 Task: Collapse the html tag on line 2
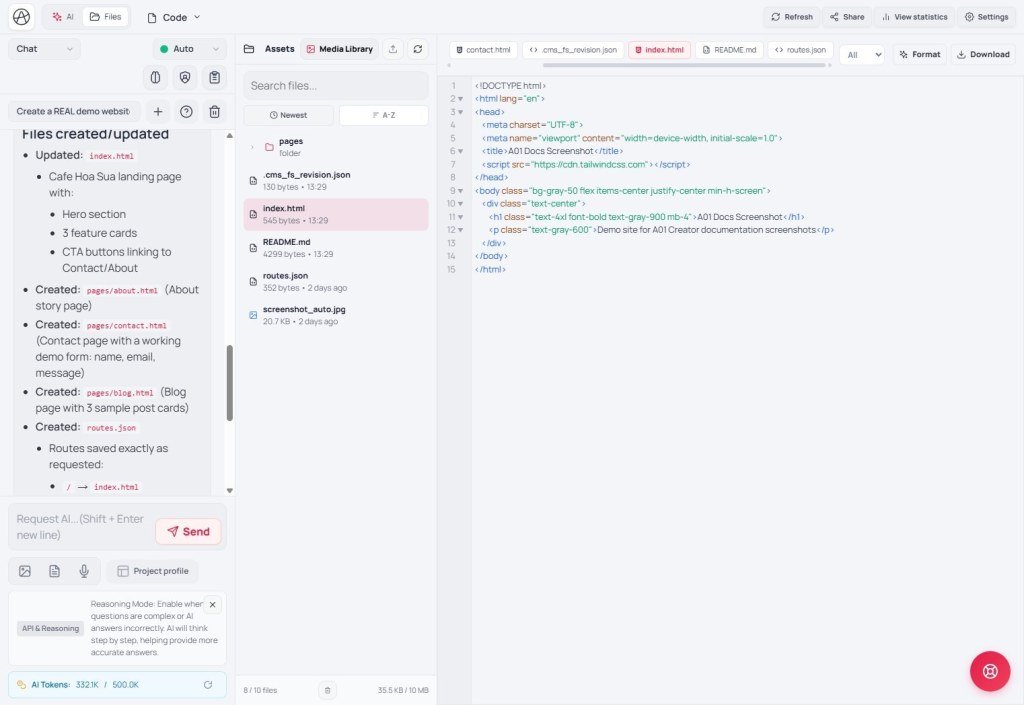[460, 99]
